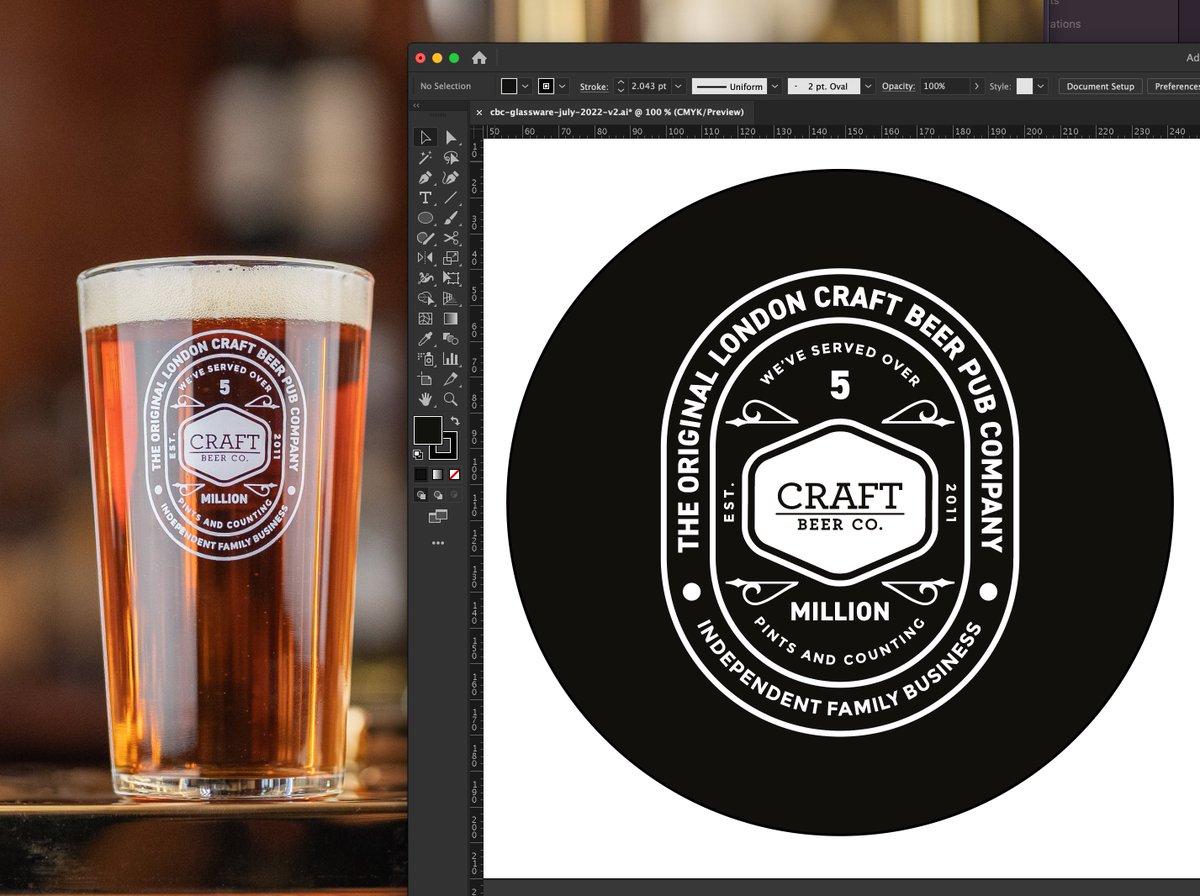The height and width of the screenshot is (896, 1200).
Task: Close the cbc-glassware document tab
Action: 478,113
